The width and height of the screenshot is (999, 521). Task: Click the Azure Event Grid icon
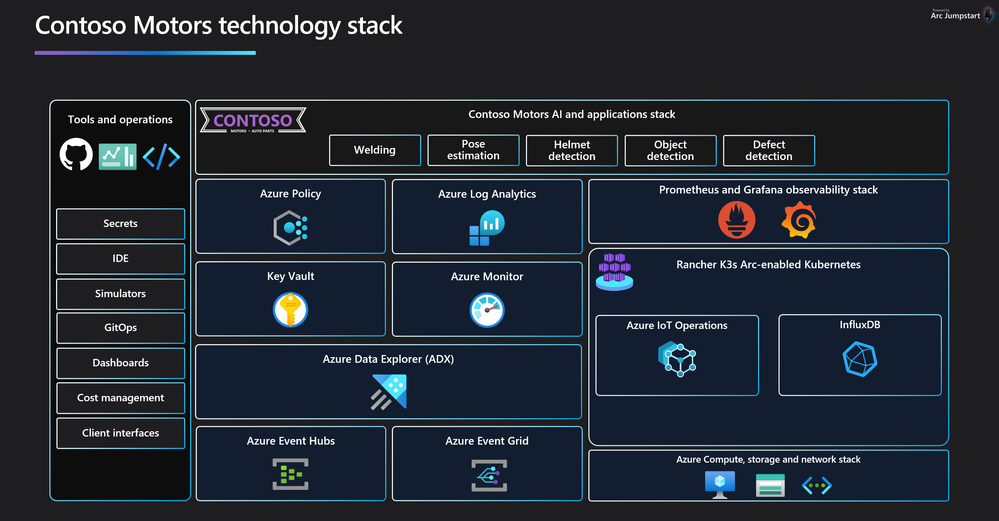(x=489, y=476)
